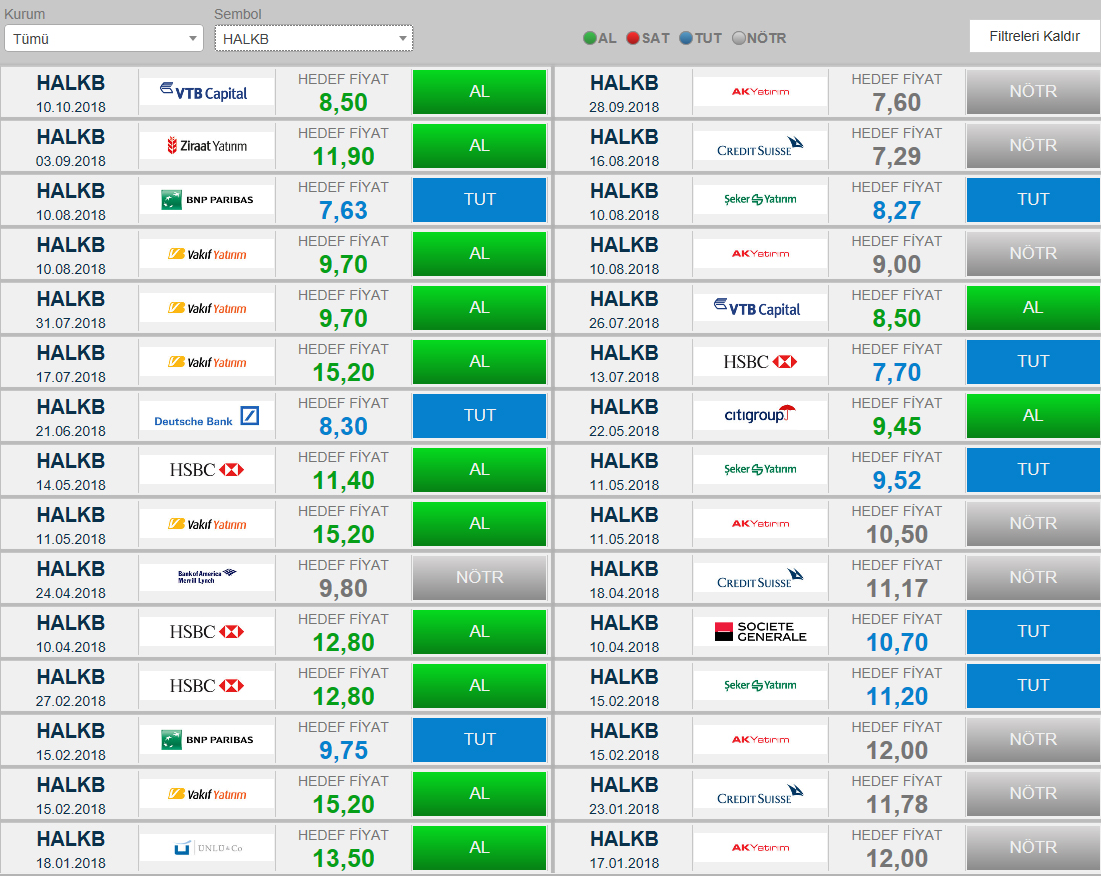Click Credit Suisse logo in 16.08.2018 row
The height and width of the screenshot is (876, 1101).
[760, 146]
